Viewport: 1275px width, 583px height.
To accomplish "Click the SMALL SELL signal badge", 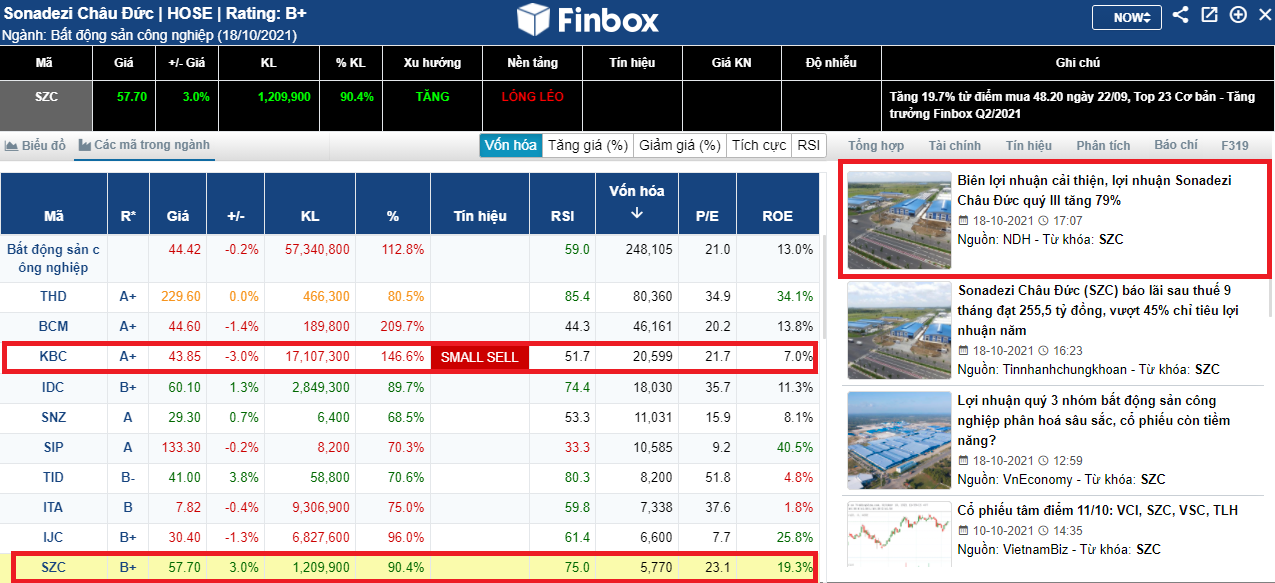I will pyautogui.click(x=480, y=357).
